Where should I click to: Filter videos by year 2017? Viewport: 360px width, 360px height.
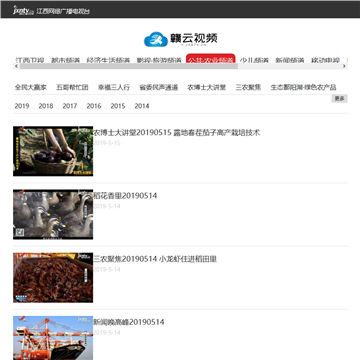point(70,106)
